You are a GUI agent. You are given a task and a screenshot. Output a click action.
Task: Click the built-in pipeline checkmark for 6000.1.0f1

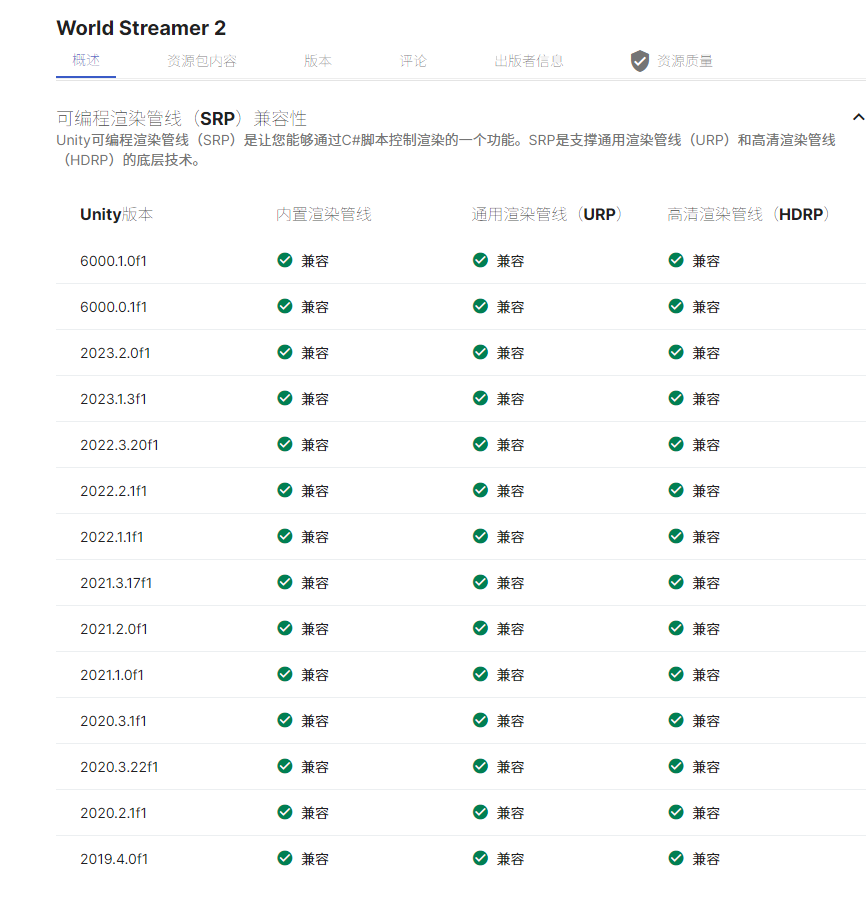285,260
